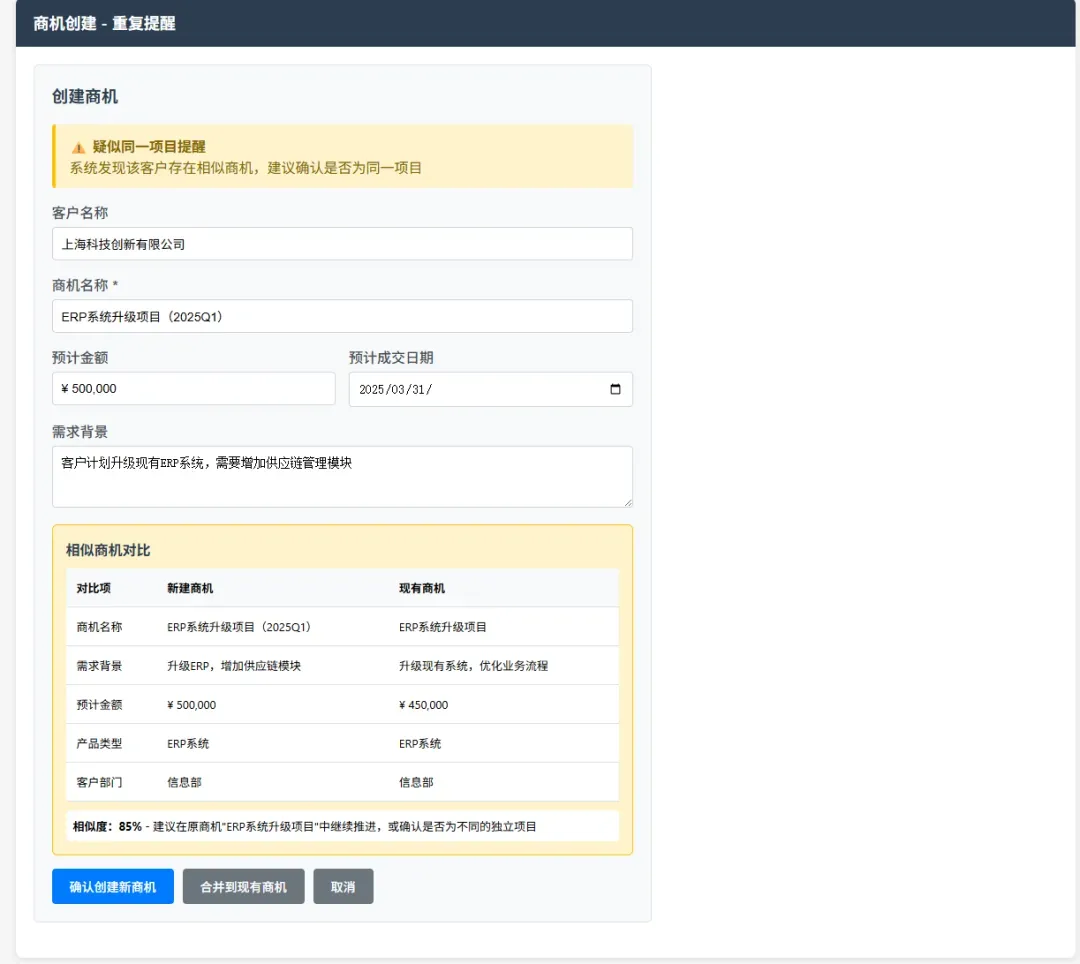Select the year segment in 预计成交日期
This screenshot has height=964, width=1080.
372,390
